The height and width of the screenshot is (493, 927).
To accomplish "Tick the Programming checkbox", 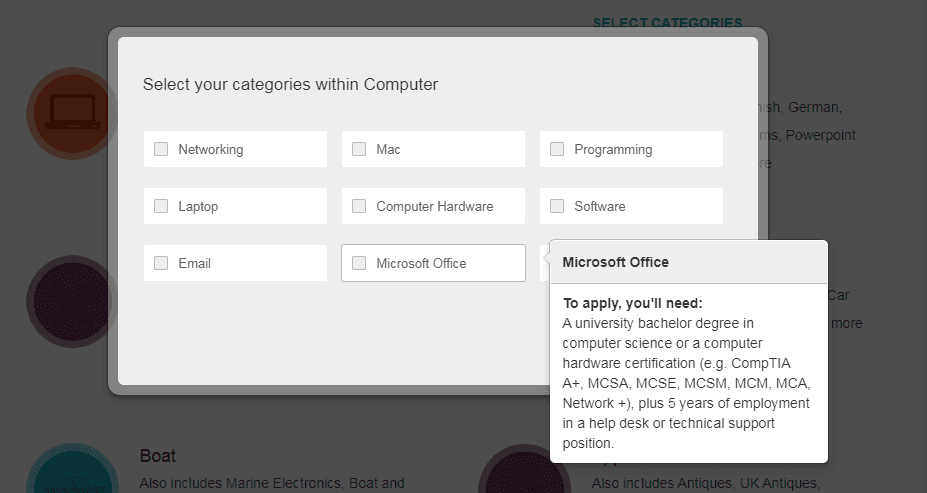I will [x=557, y=149].
